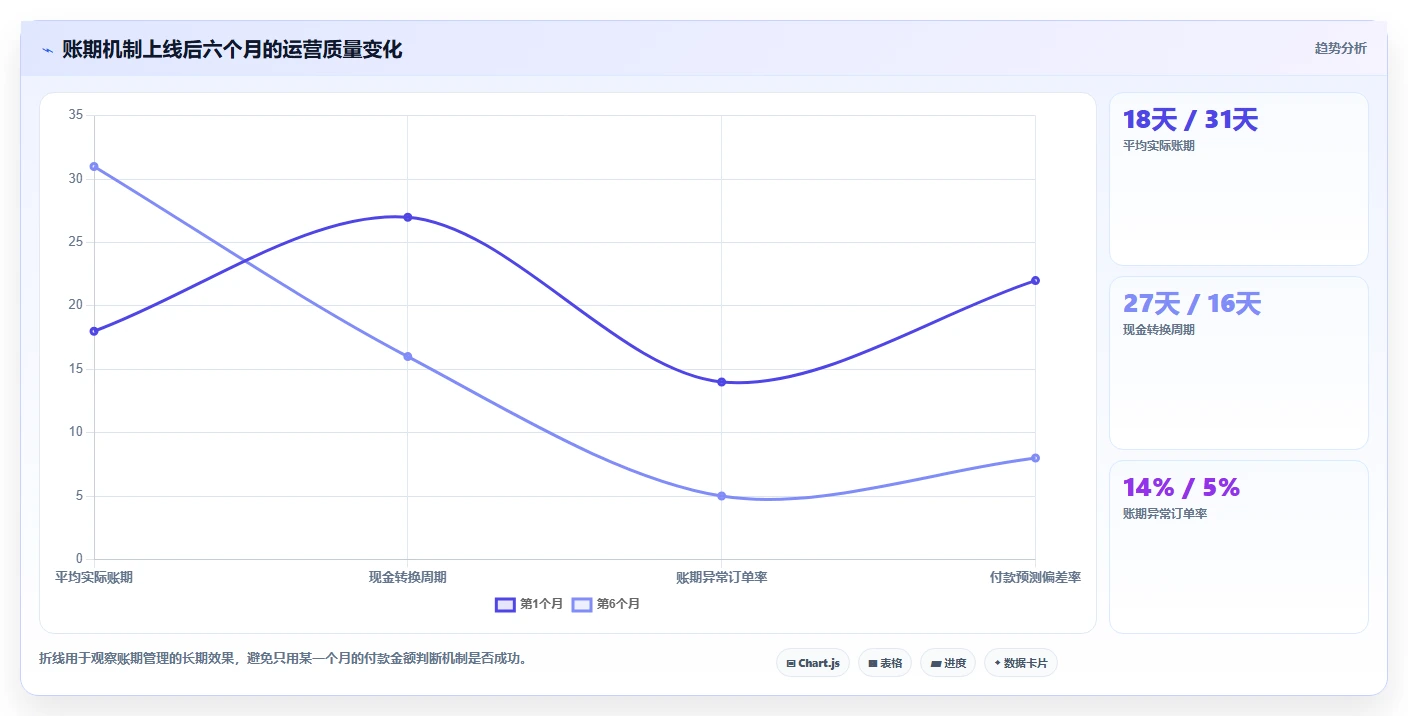The height and width of the screenshot is (716, 1408).
Task: Click 第1个月 data point at 账期异常订单率 (14)
Action: (721, 382)
